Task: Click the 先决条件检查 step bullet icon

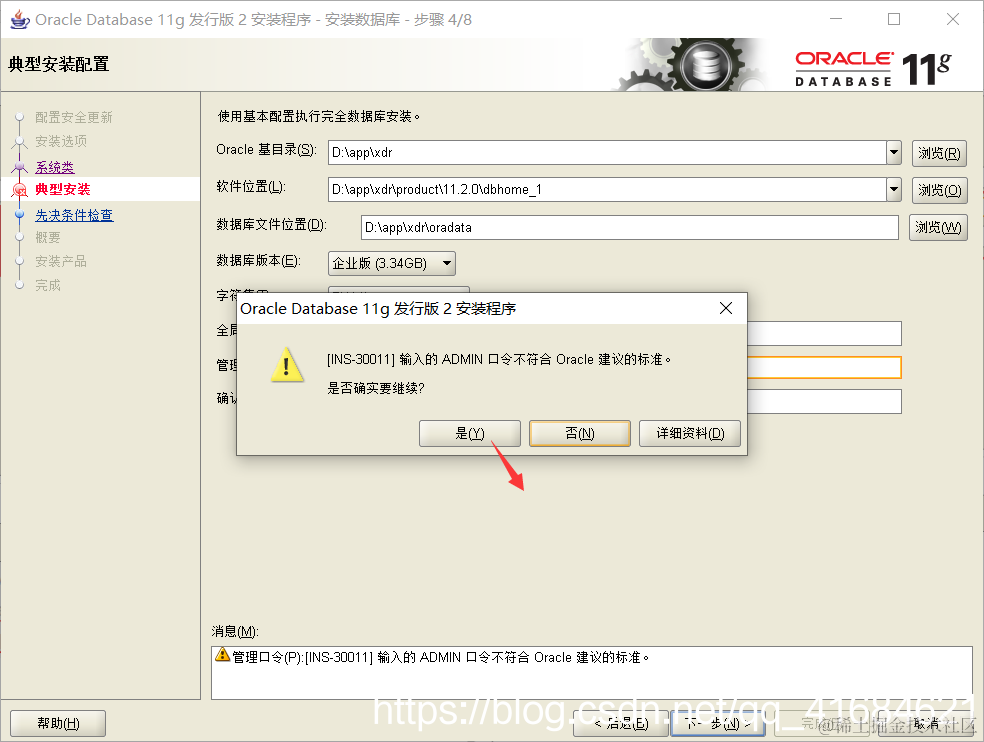Action: pos(19,214)
